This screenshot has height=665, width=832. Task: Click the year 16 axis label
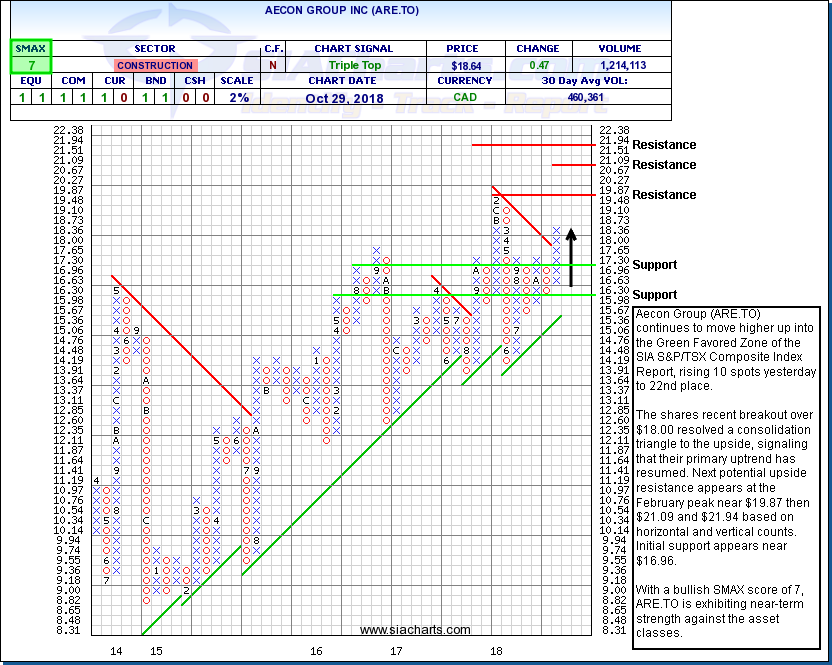click(317, 650)
